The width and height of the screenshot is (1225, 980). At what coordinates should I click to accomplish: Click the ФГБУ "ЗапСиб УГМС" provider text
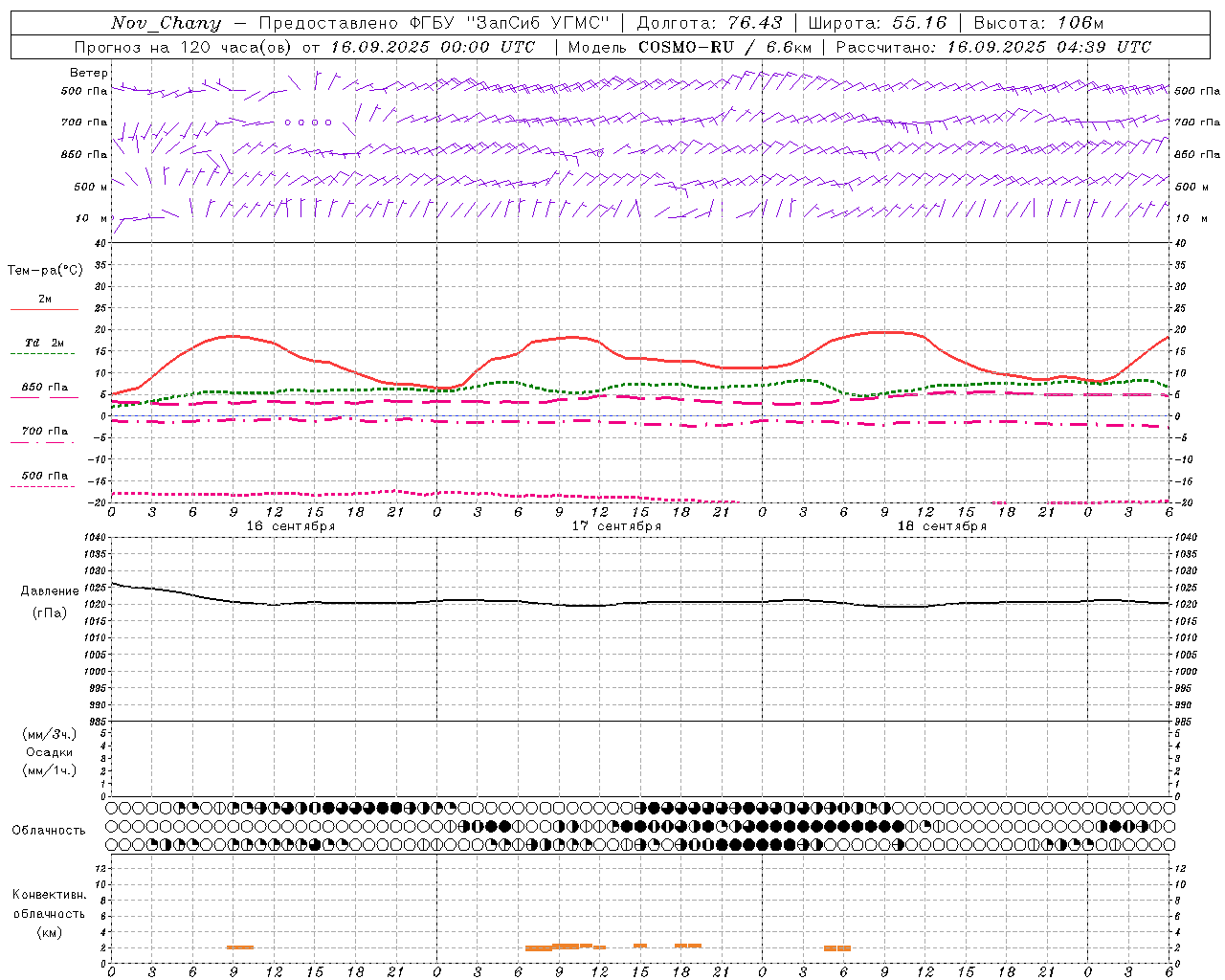coord(510,23)
